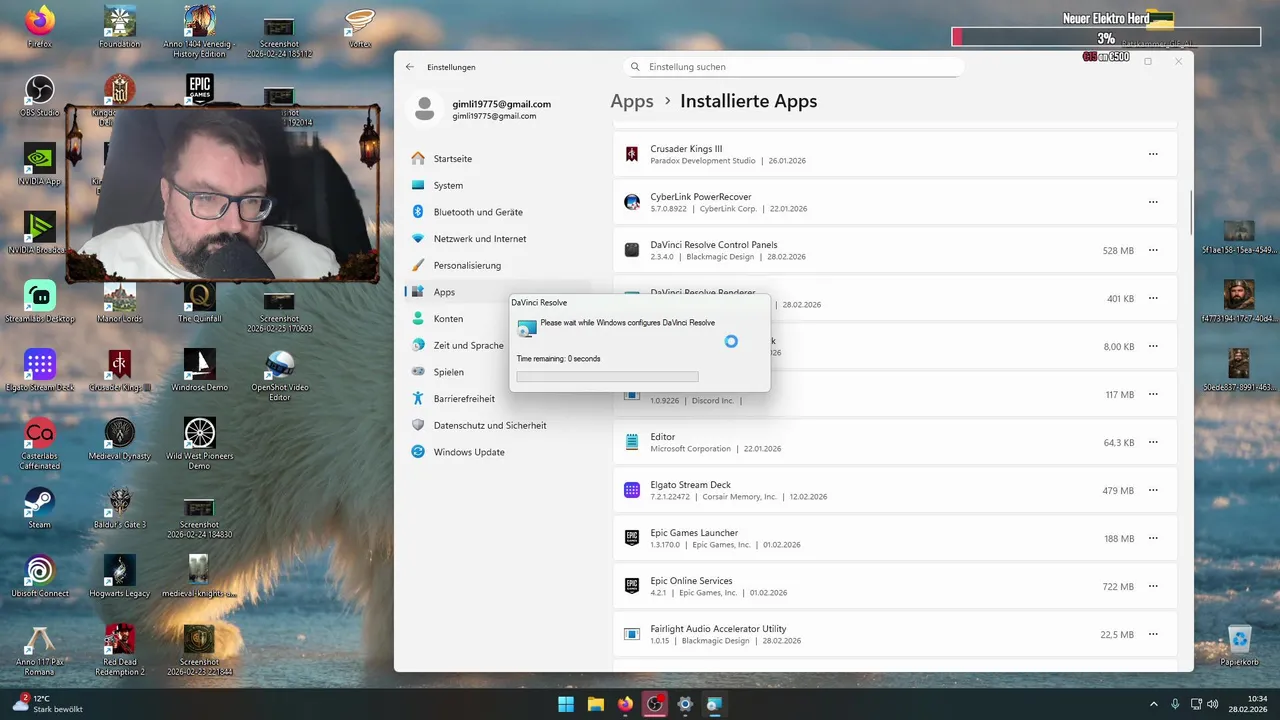Open more options for Fairlight Audio Accelerator Utility
The image size is (1280, 720).
click(x=1153, y=634)
